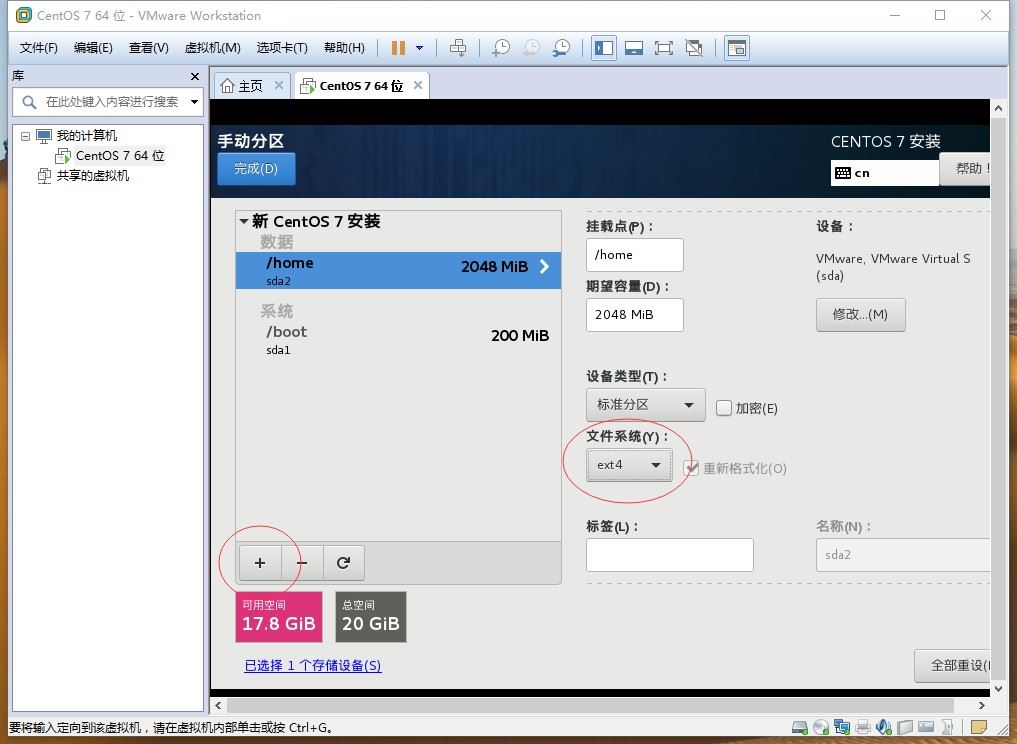1017x744 pixels.
Task: Open the 虚拟机(M) menu
Action: pyautogui.click(x=212, y=48)
